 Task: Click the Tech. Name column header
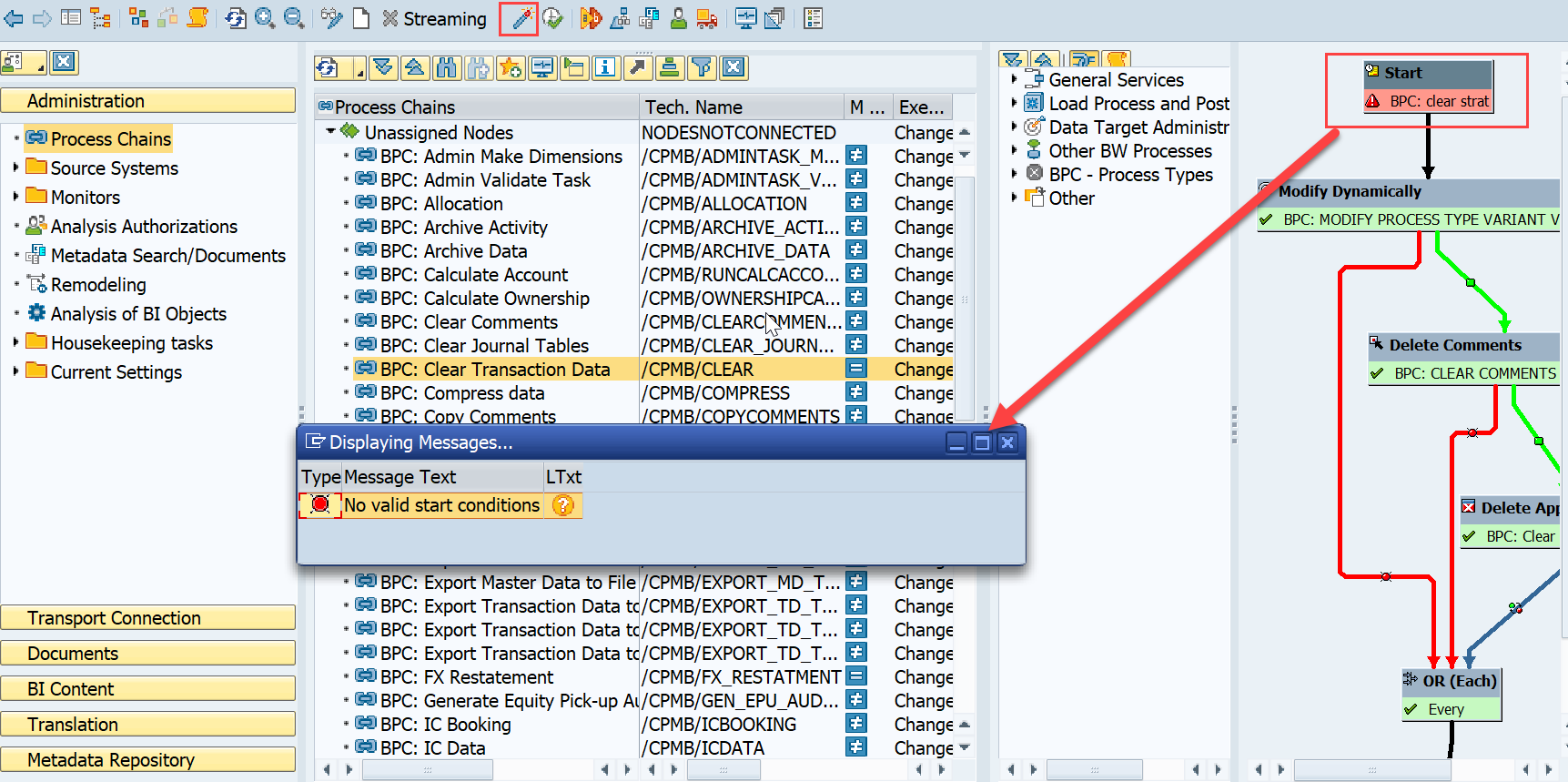742,107
